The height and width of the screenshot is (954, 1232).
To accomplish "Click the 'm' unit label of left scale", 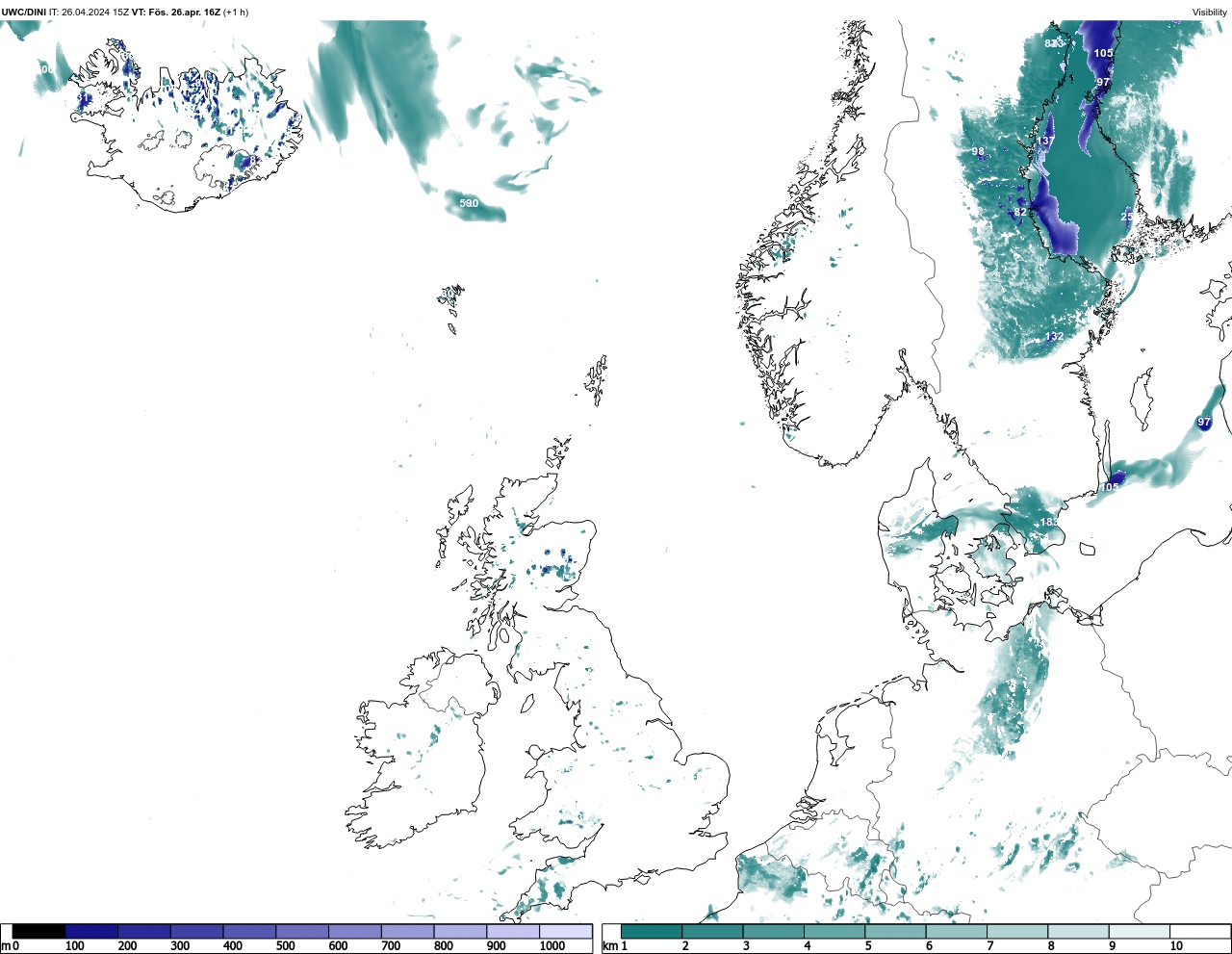I will pos(6,946).
